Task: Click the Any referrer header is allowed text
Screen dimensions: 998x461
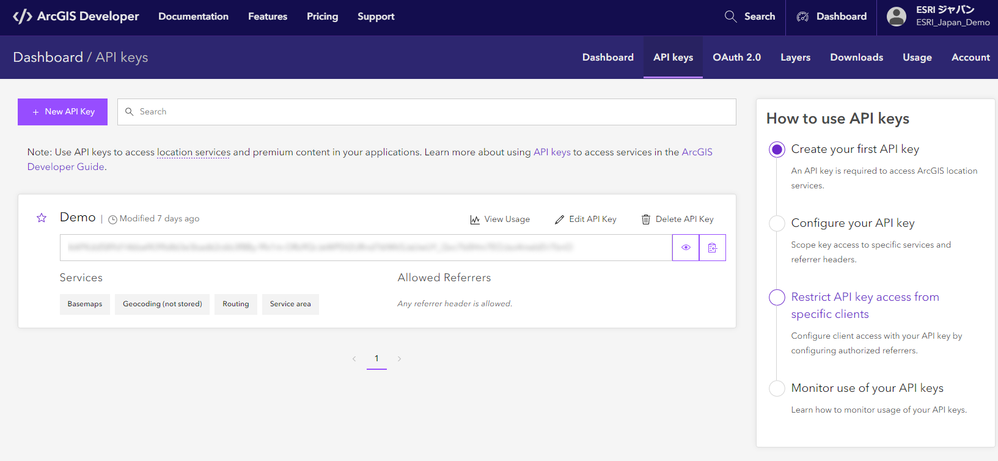Action: (454, 304)
